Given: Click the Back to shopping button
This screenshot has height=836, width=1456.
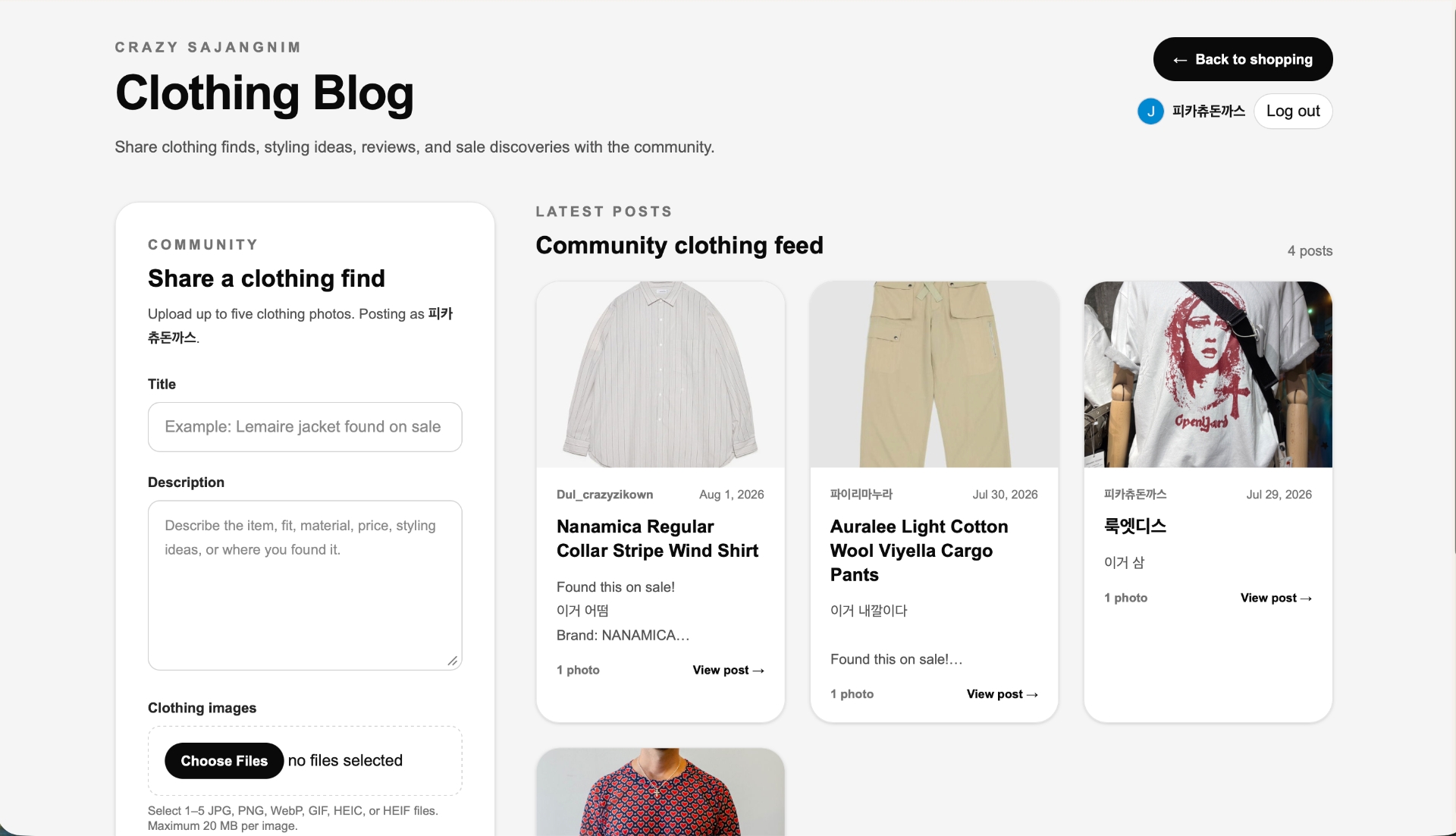Looking at the screenshot, I should click(x=1243, y=59).
